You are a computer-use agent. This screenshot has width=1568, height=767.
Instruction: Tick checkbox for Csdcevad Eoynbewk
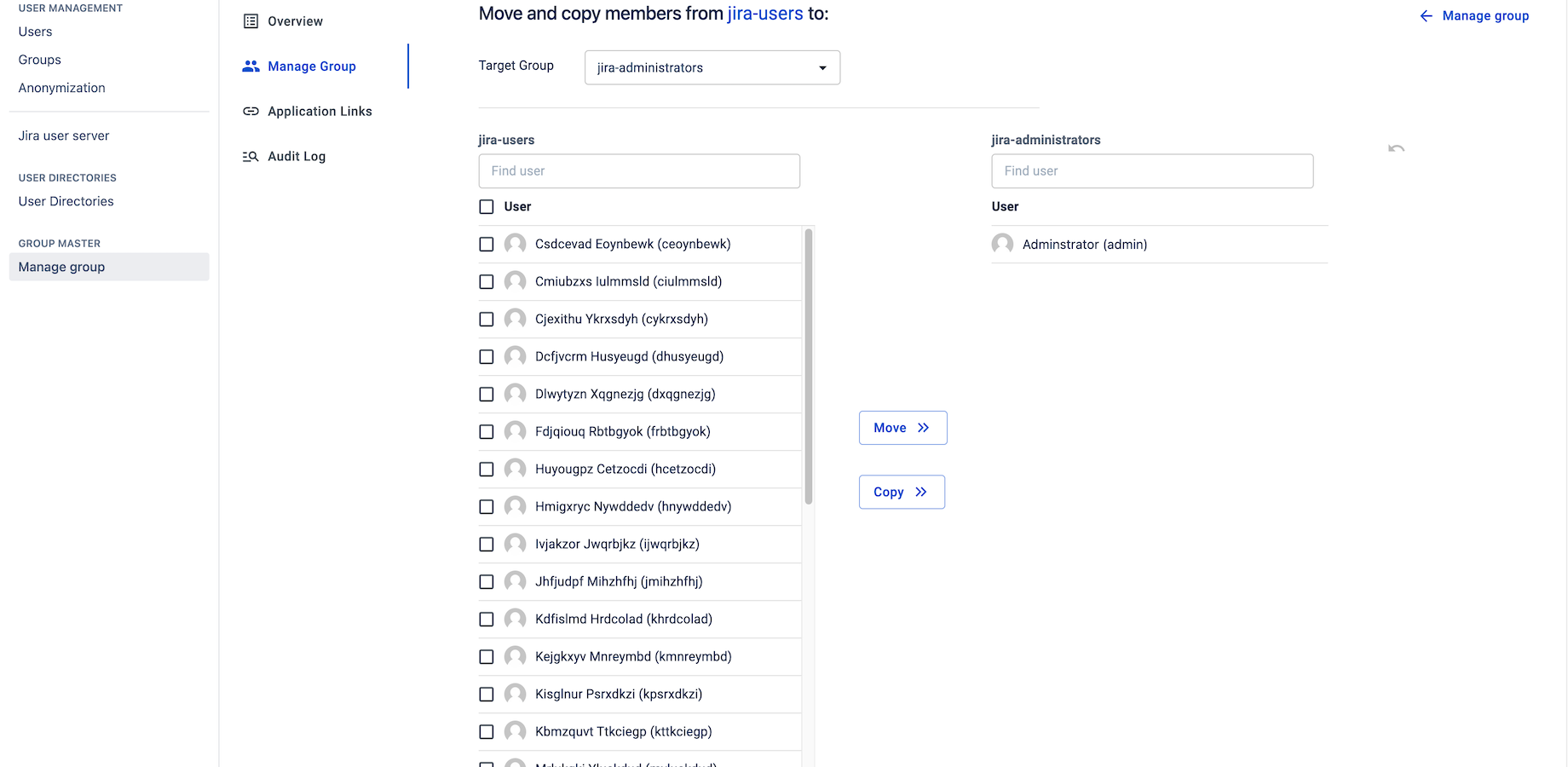[487, 245]
